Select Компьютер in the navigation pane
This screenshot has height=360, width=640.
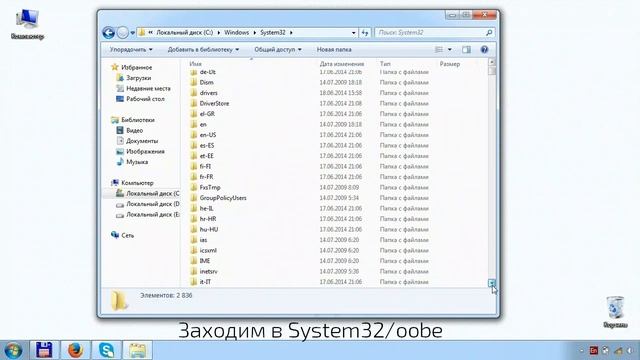coord(137,183)
